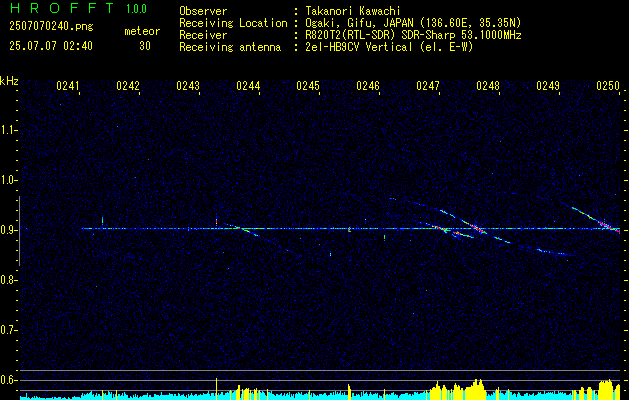
Task: Click time marker 0245
Action: [x=308, y=86]
